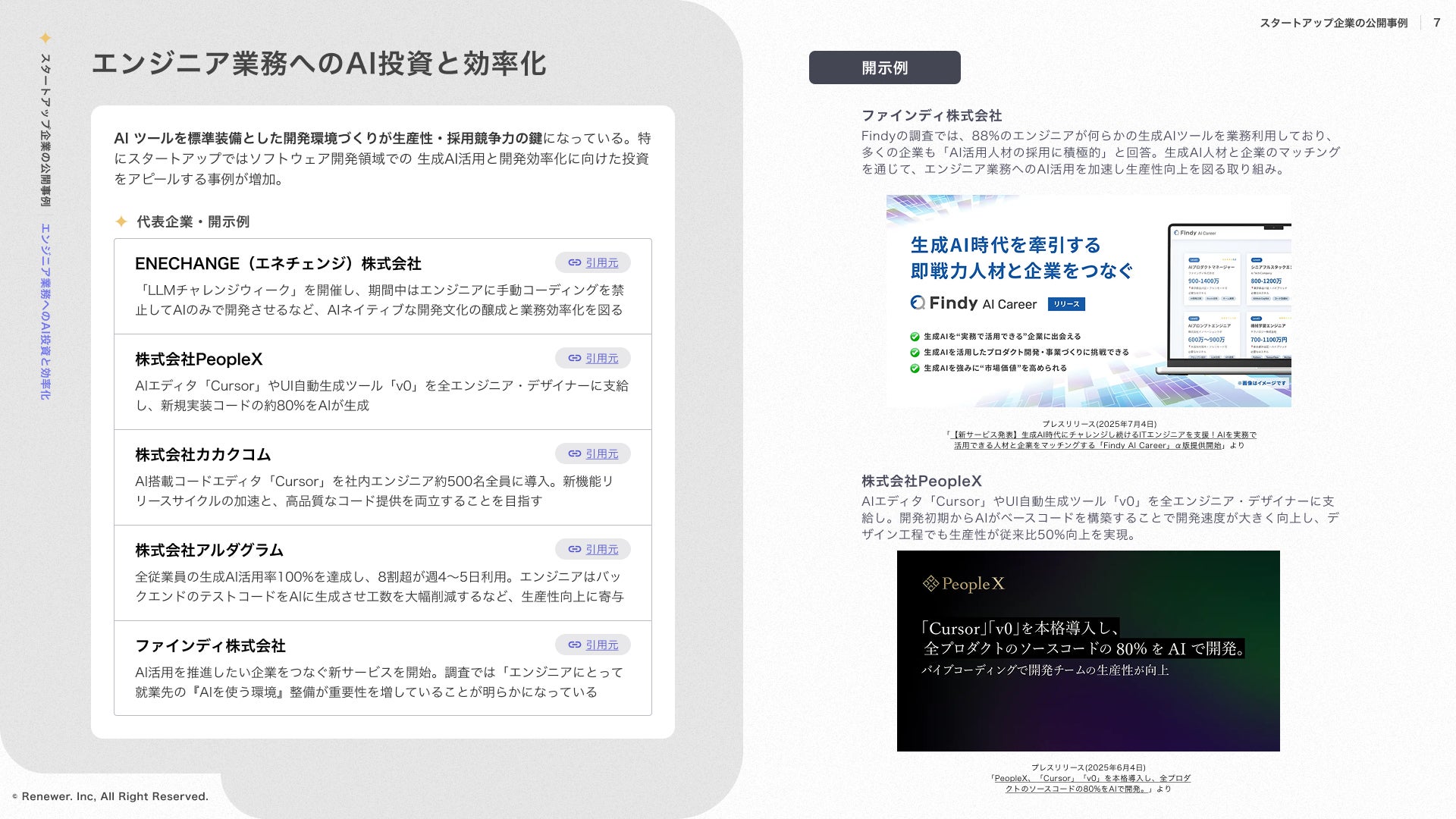Screen dimensions: 1456x819
Task: Click the Findy AI Career logo icon
Action: (x=918, y=303)
